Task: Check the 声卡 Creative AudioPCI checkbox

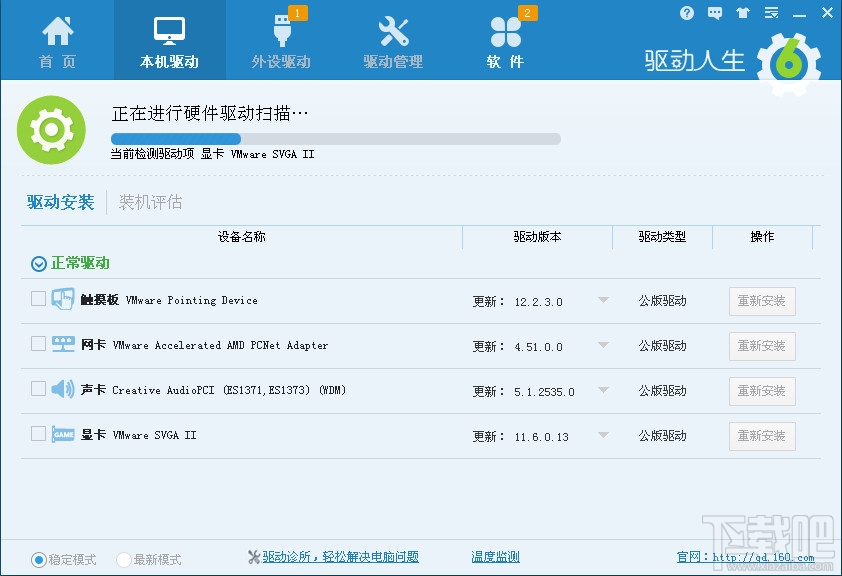Action: click(38, 389)
